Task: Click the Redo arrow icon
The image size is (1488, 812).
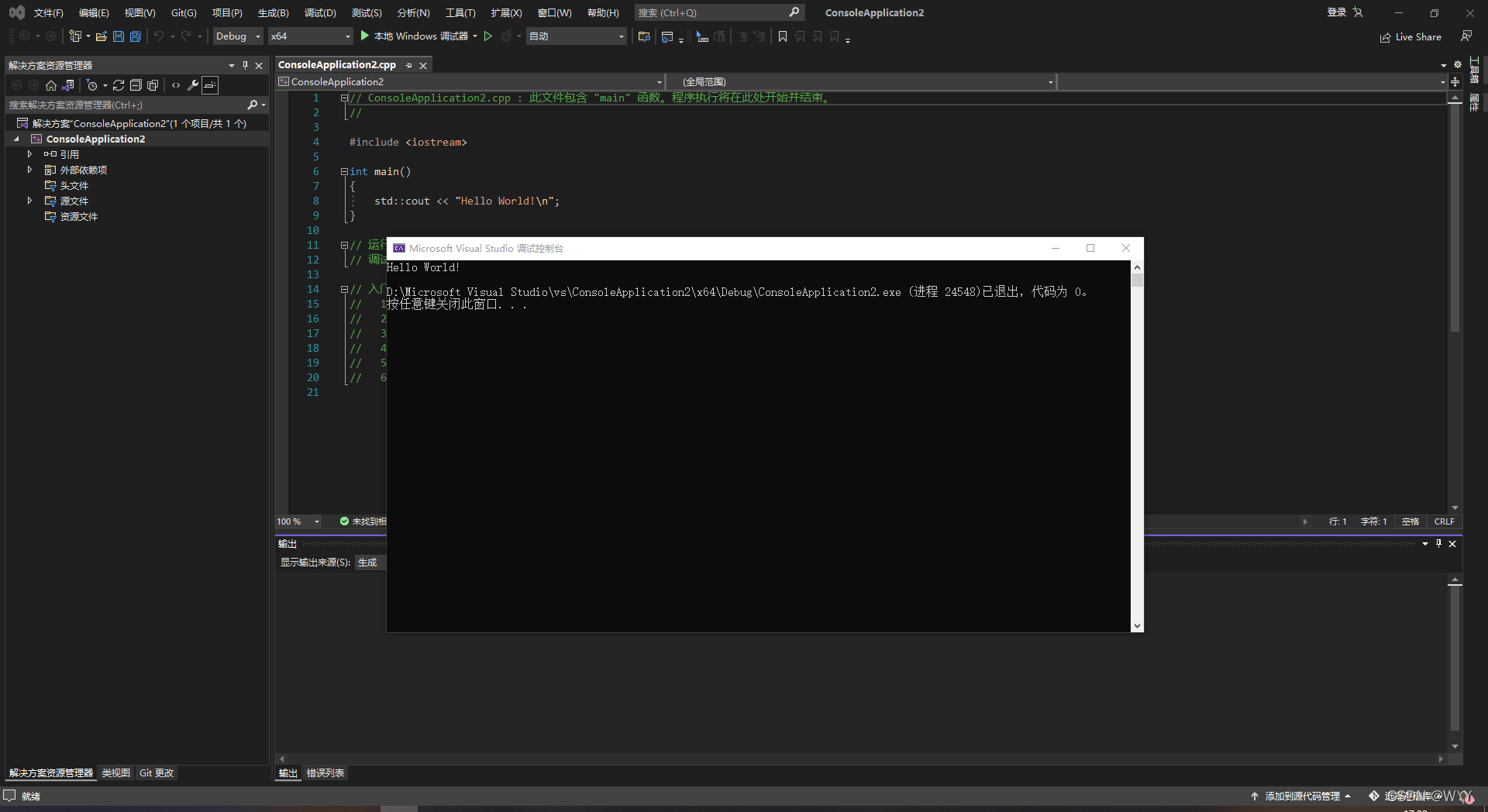Action: (186, 36)
